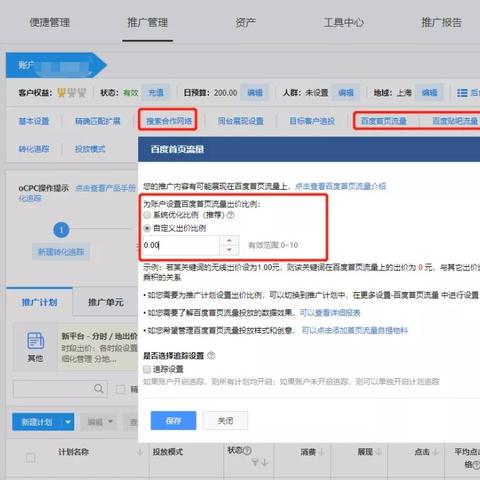Sort by 计划名称 column arrow
The width and height of the screenshot is (480, 480).
(x=140, y=452)
